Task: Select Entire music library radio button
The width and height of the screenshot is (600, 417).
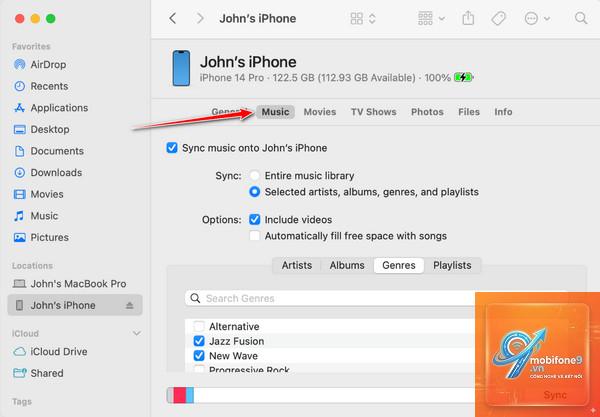Action: [254, 176]
